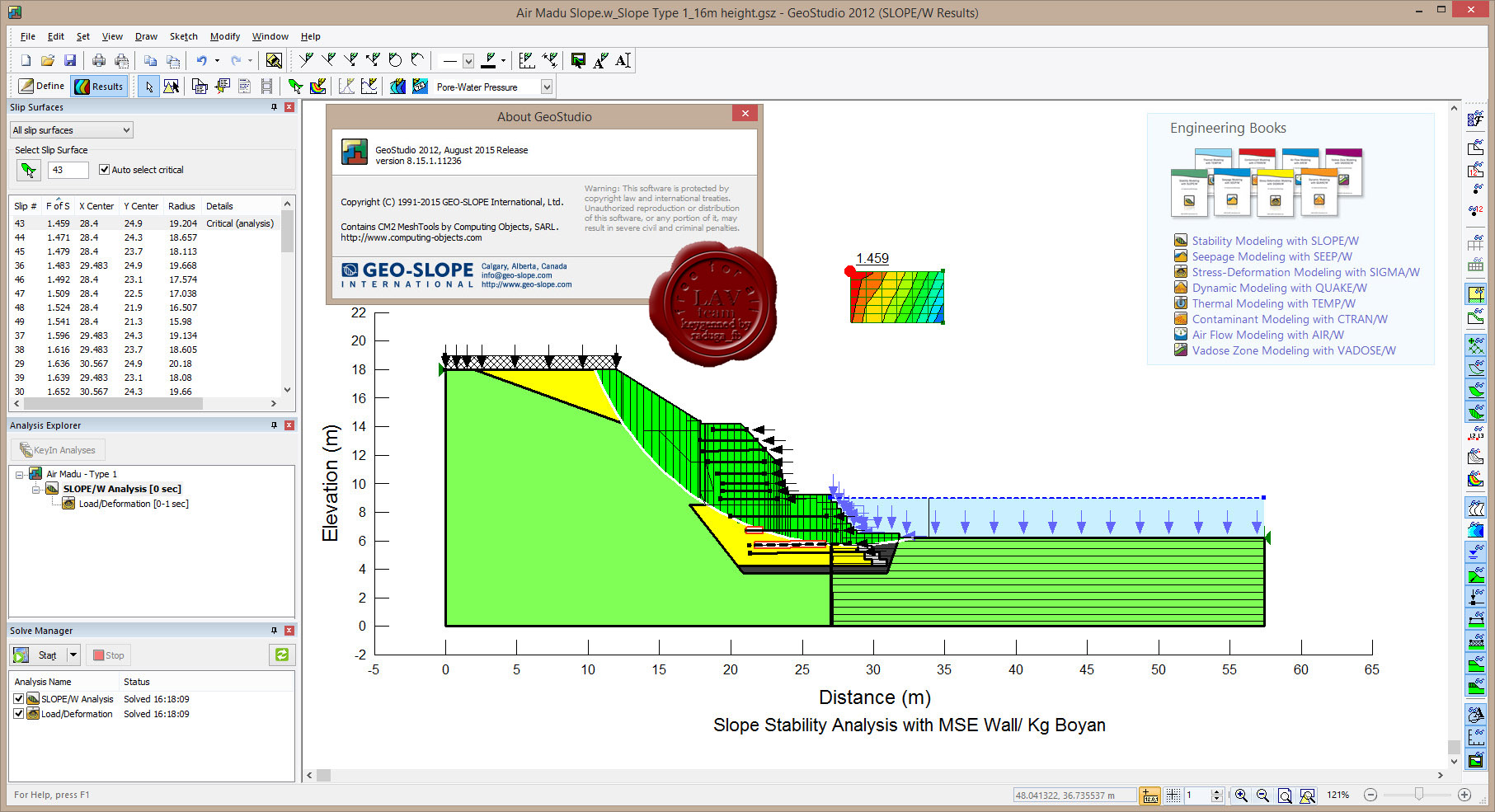Open the line style dropdown
The height and width of the screenshot is (812, 1495).
[468, 60]
